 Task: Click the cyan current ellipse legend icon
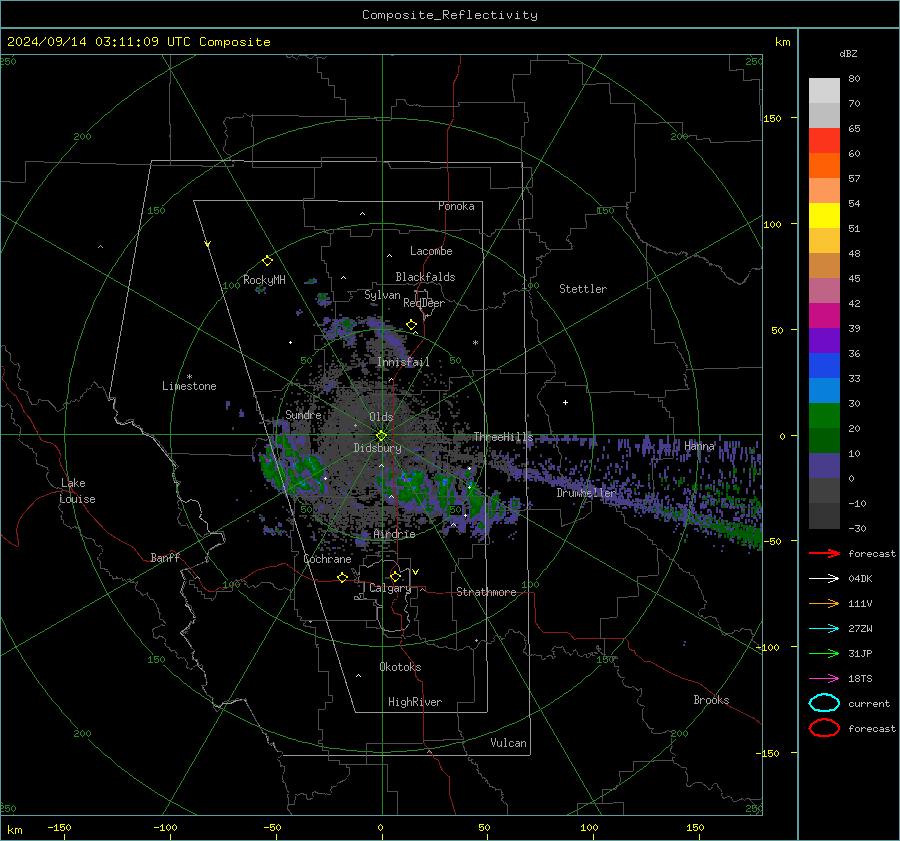tap(824, 703)
